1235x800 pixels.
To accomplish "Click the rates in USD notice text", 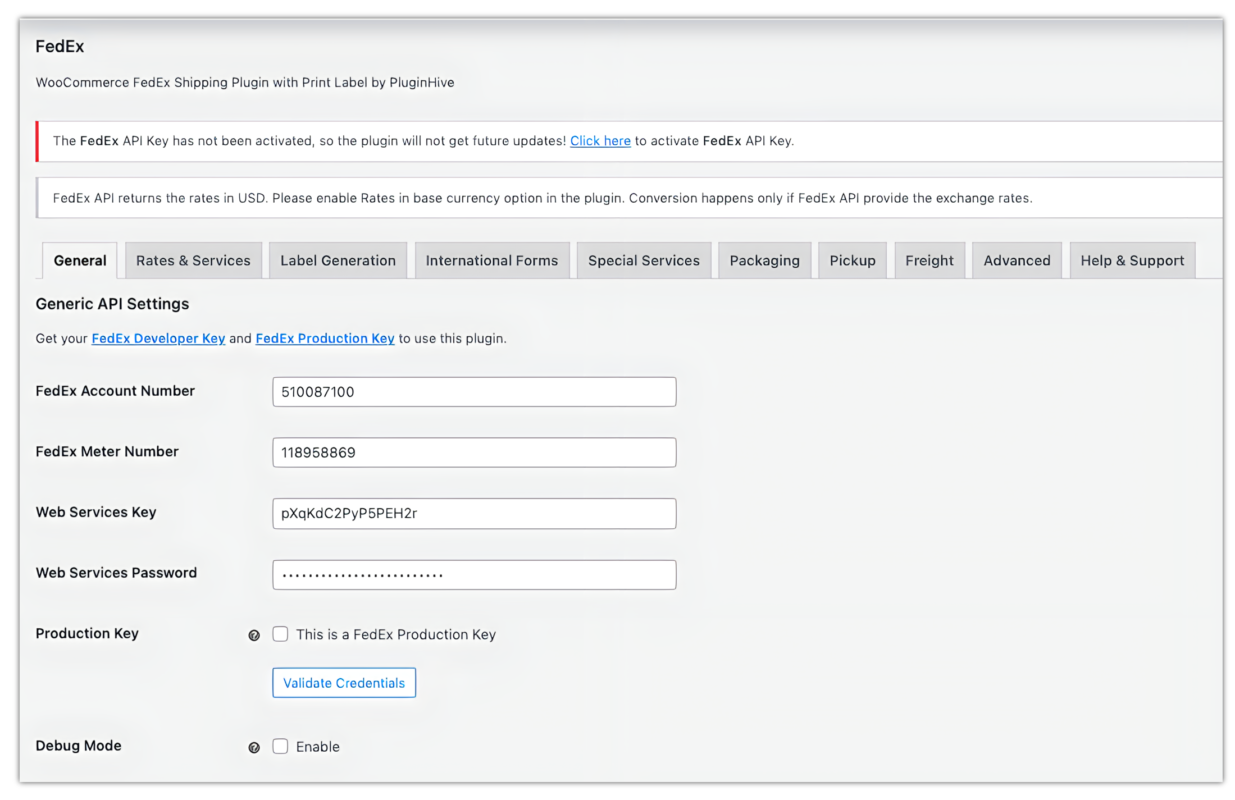I will tap(542, 198).
